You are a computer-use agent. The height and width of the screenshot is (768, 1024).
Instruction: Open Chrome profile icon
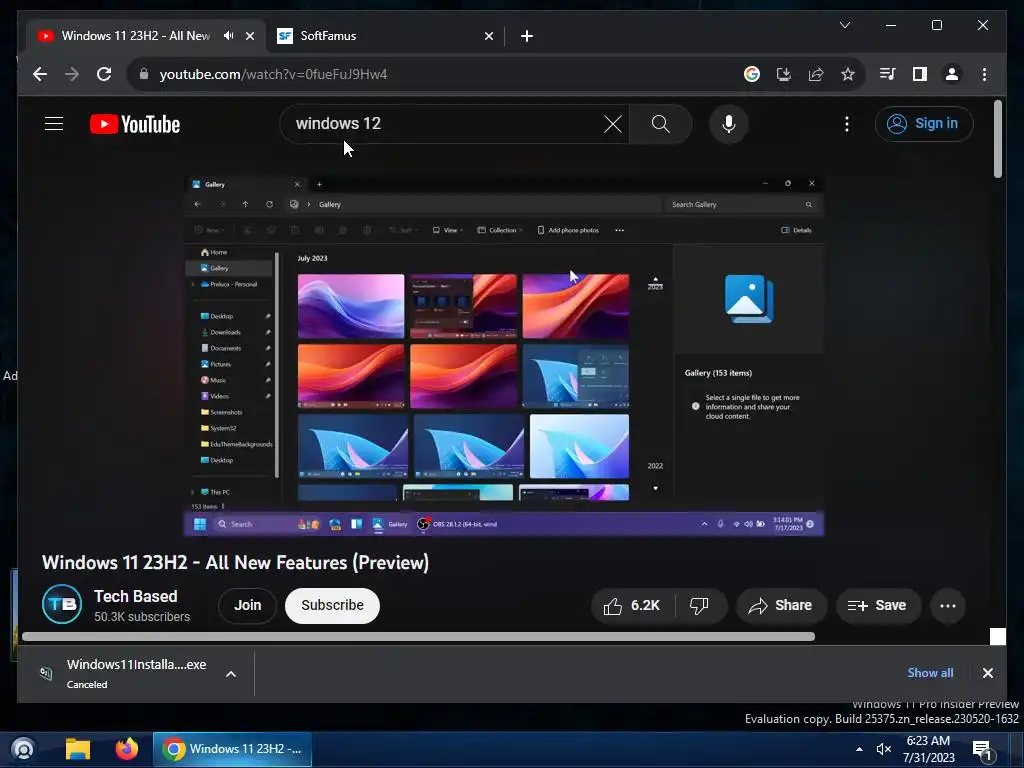pos(952,74)
